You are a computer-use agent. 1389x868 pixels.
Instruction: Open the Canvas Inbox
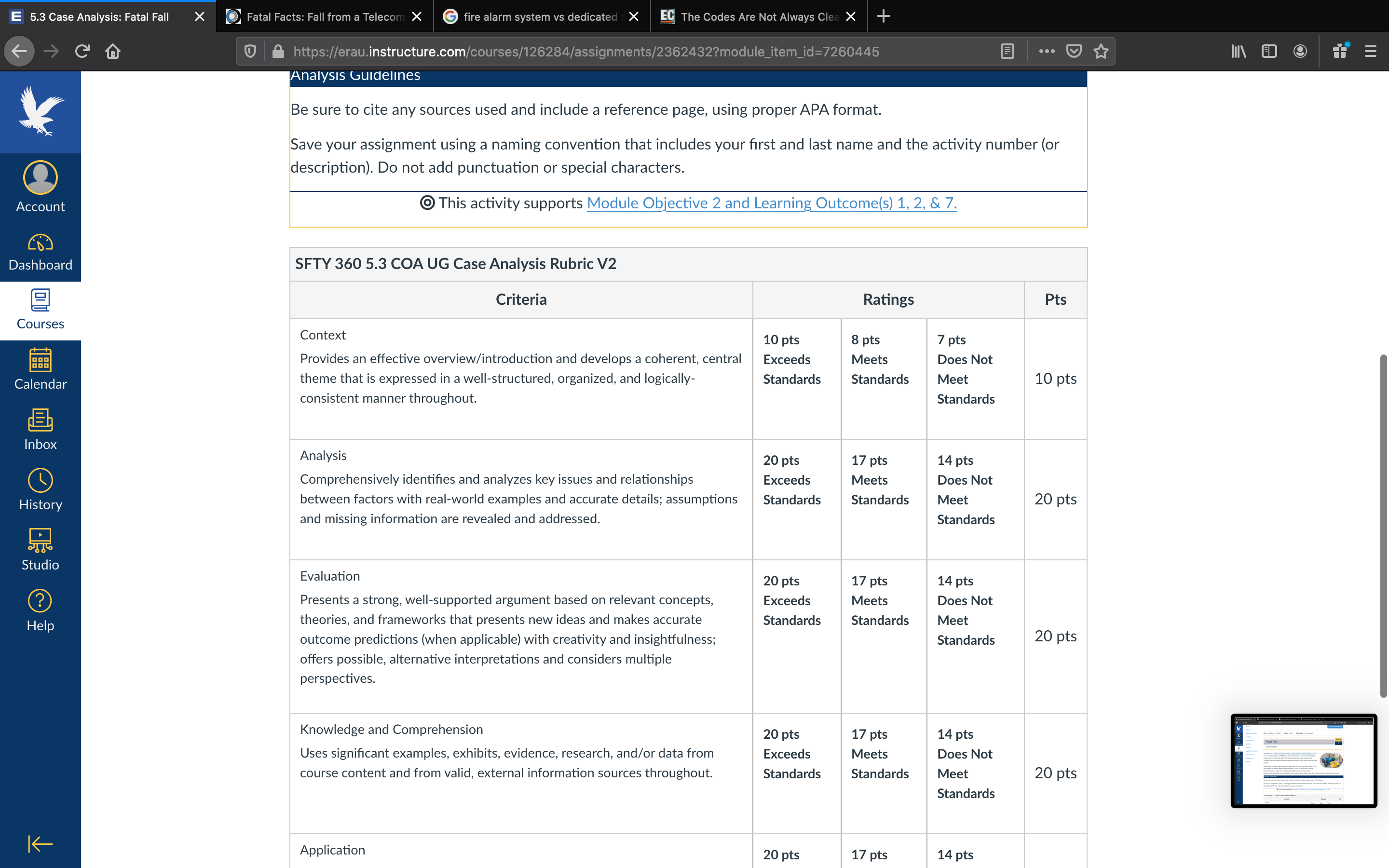(x=40, y=431)
